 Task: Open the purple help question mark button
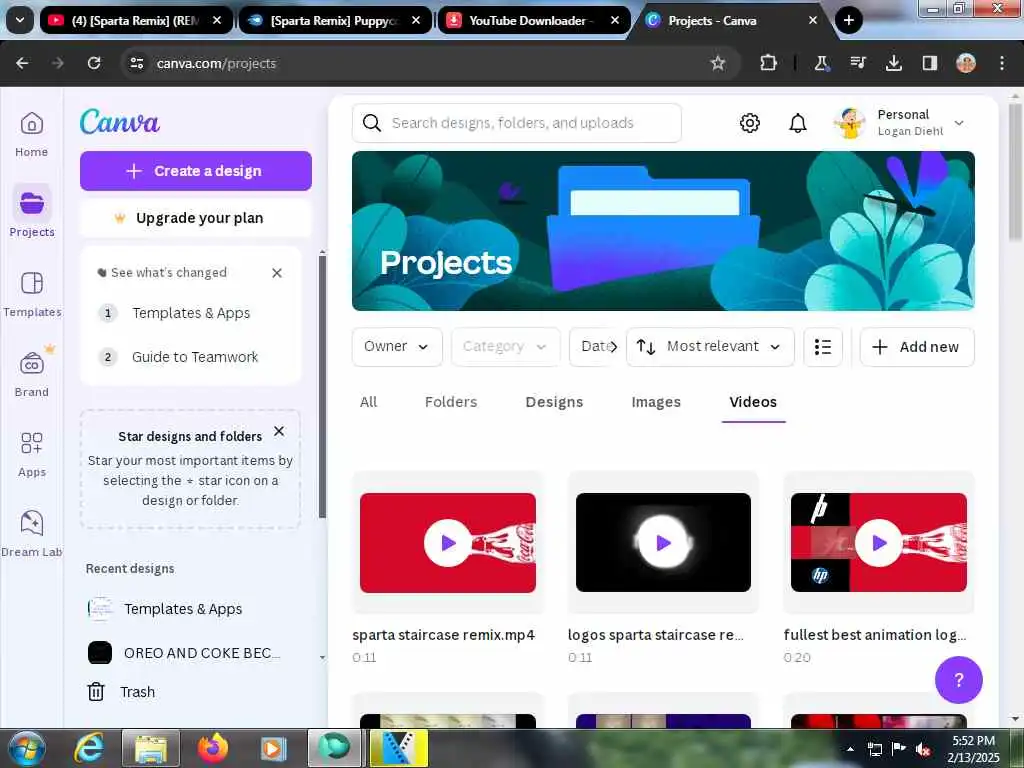pos(958,680)
